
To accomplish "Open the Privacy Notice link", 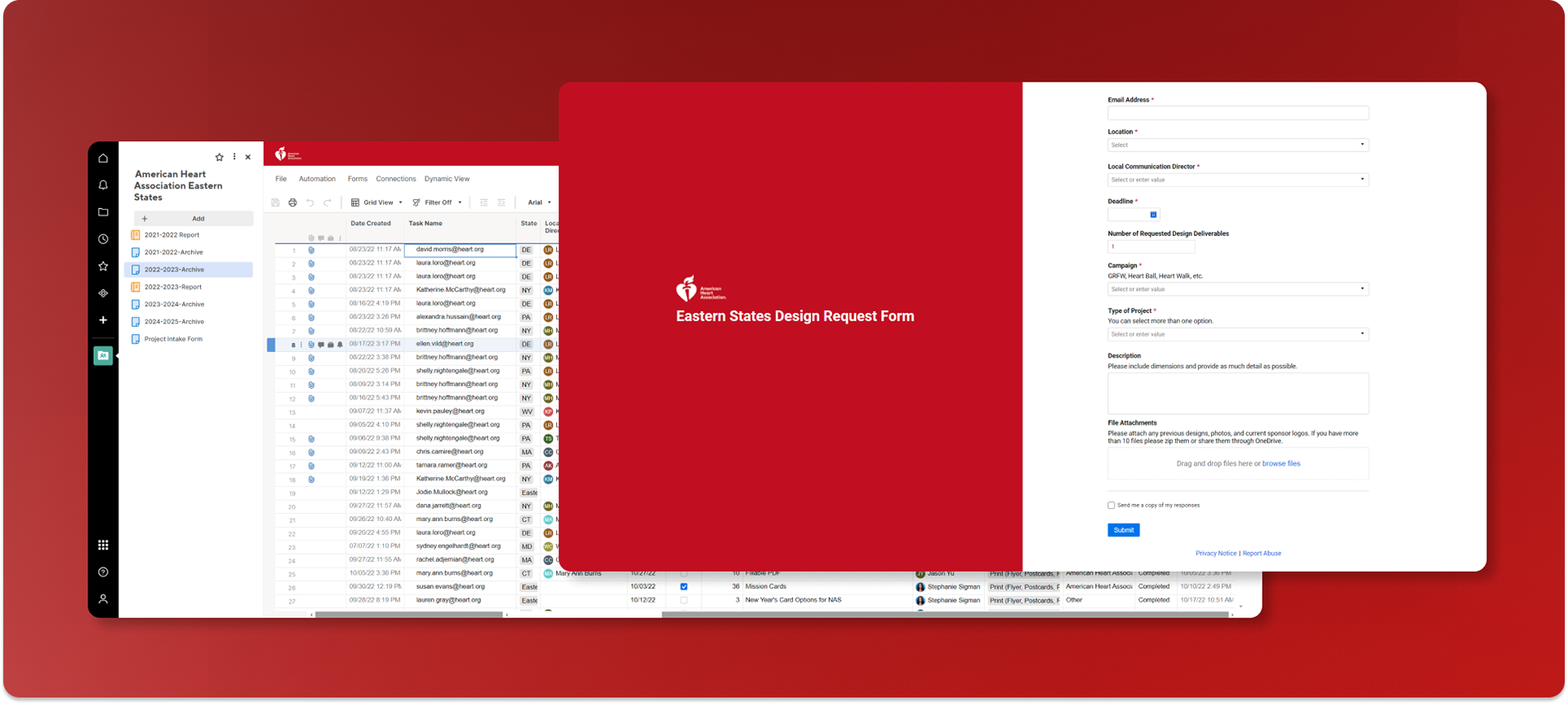I will tap(1216, 554).
